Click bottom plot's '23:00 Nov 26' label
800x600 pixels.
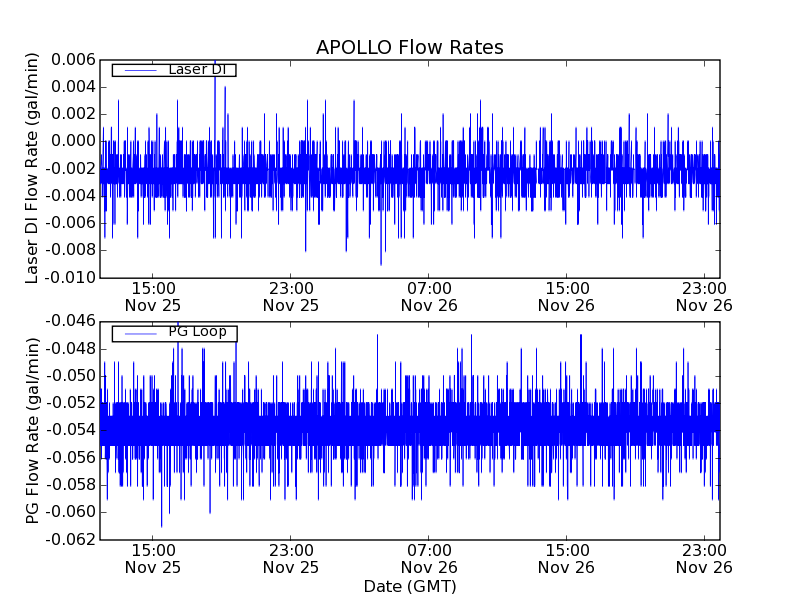tap(704, 559)
